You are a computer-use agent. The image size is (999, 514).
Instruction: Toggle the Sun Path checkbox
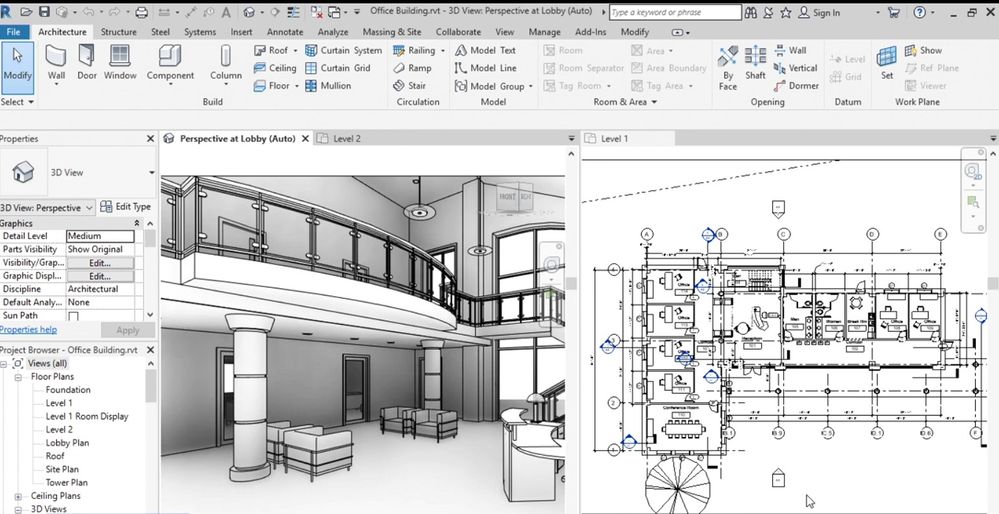tap(73, 316)
